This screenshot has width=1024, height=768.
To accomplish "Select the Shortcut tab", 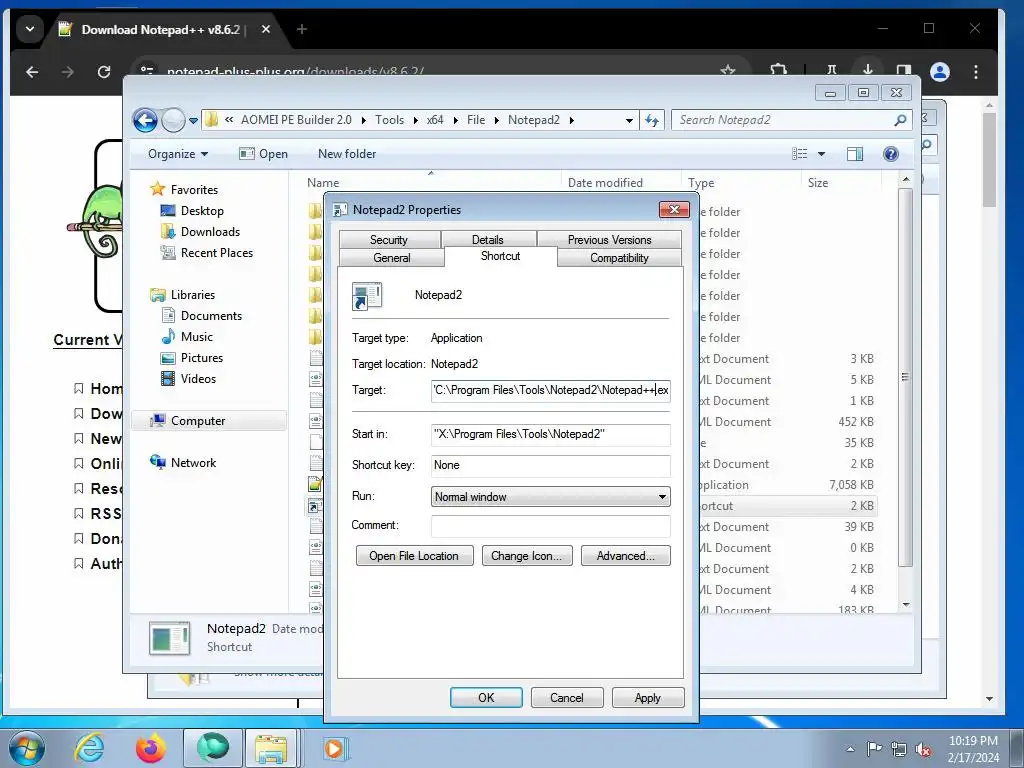I will [500, 256].
